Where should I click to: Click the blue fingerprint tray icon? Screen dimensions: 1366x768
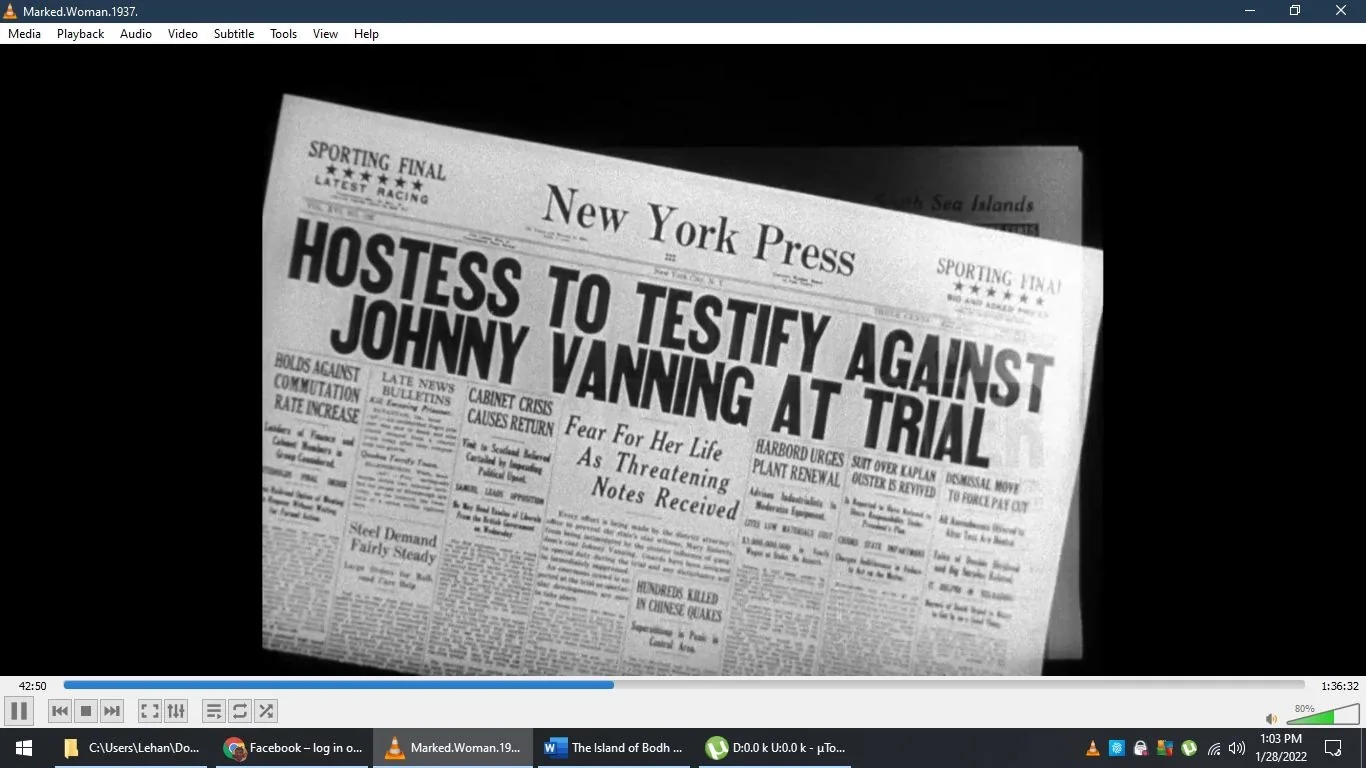pos(1117,748)
